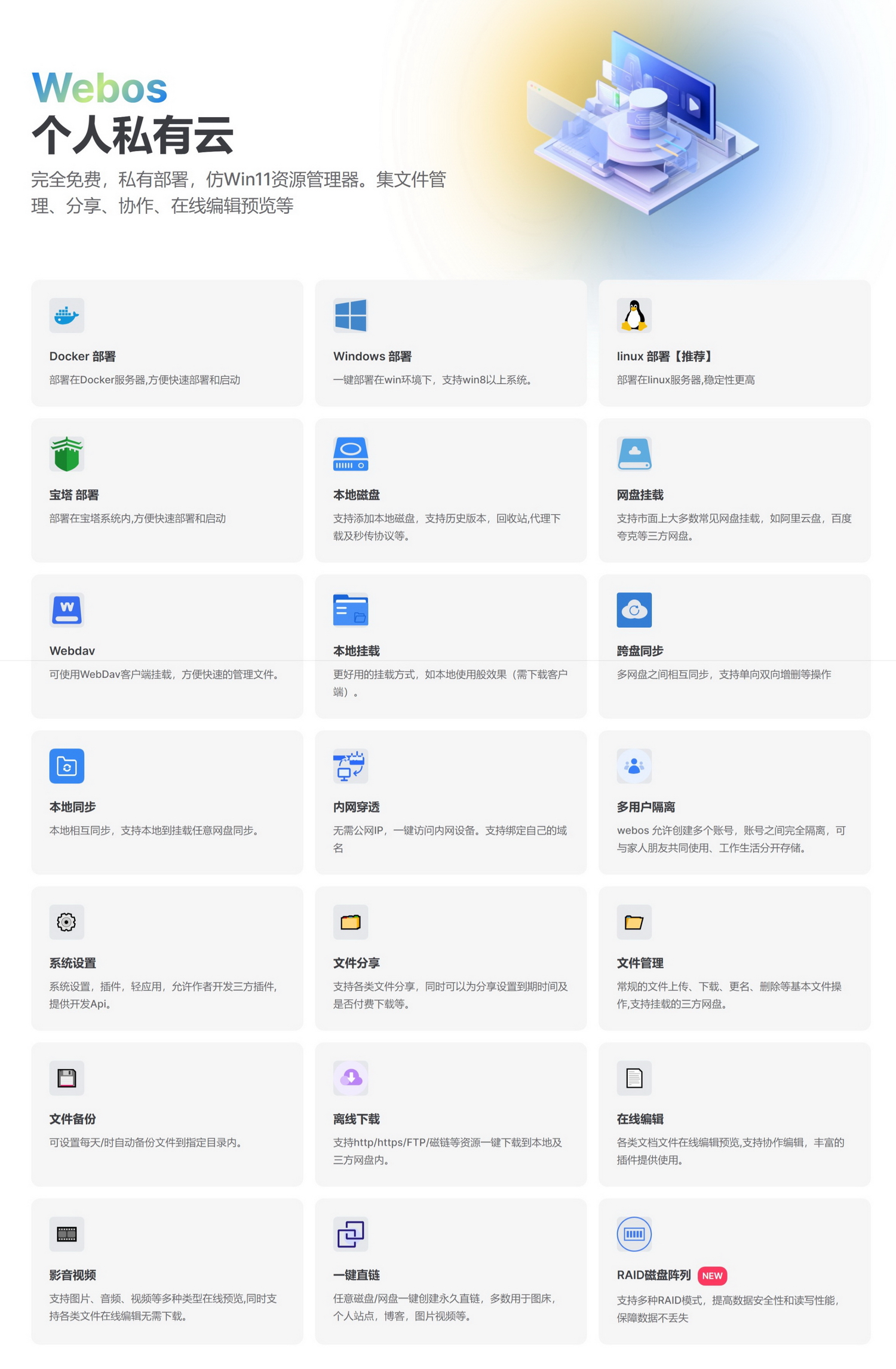Click the NEW badge next to RAID磁盘阵列
Screen dimensions: 896x1369
pyautogui.click(x=712, y=1276)
